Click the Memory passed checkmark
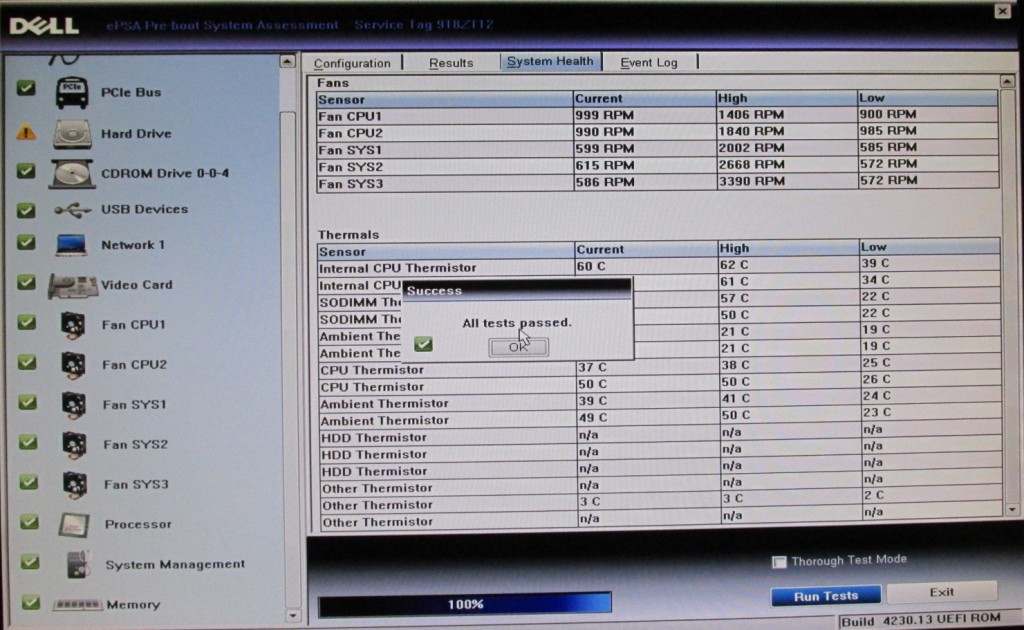This screenshot has height=630, width=1024. click(x=30, y=603)
